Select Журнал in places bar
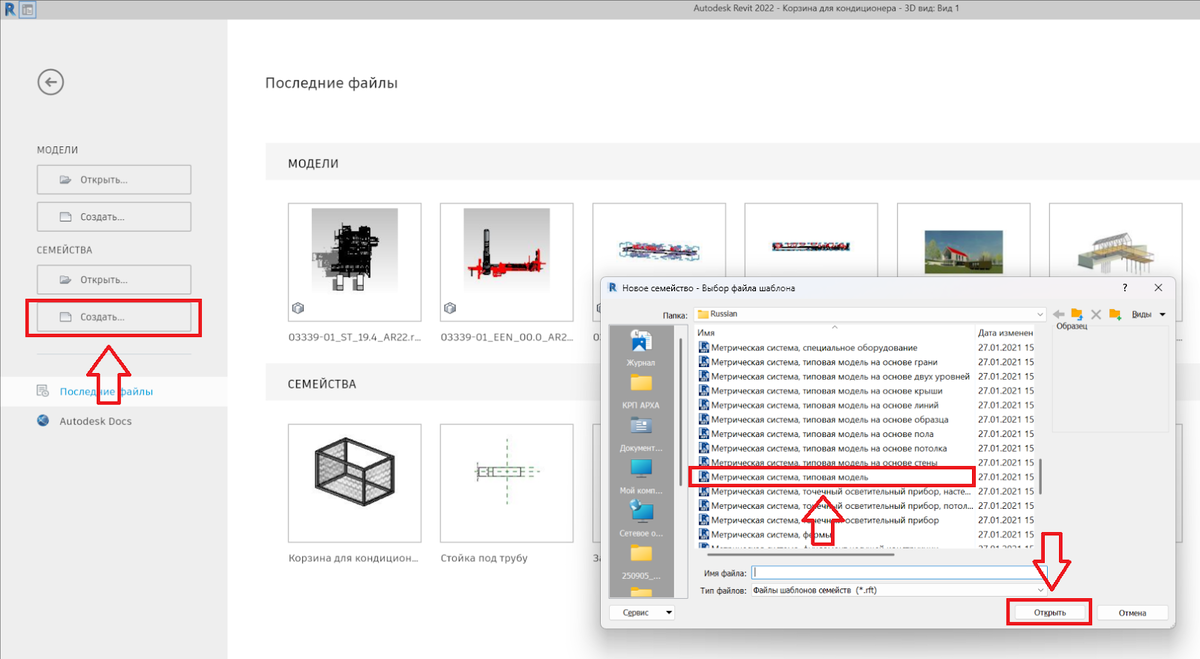 click(640, 348)
